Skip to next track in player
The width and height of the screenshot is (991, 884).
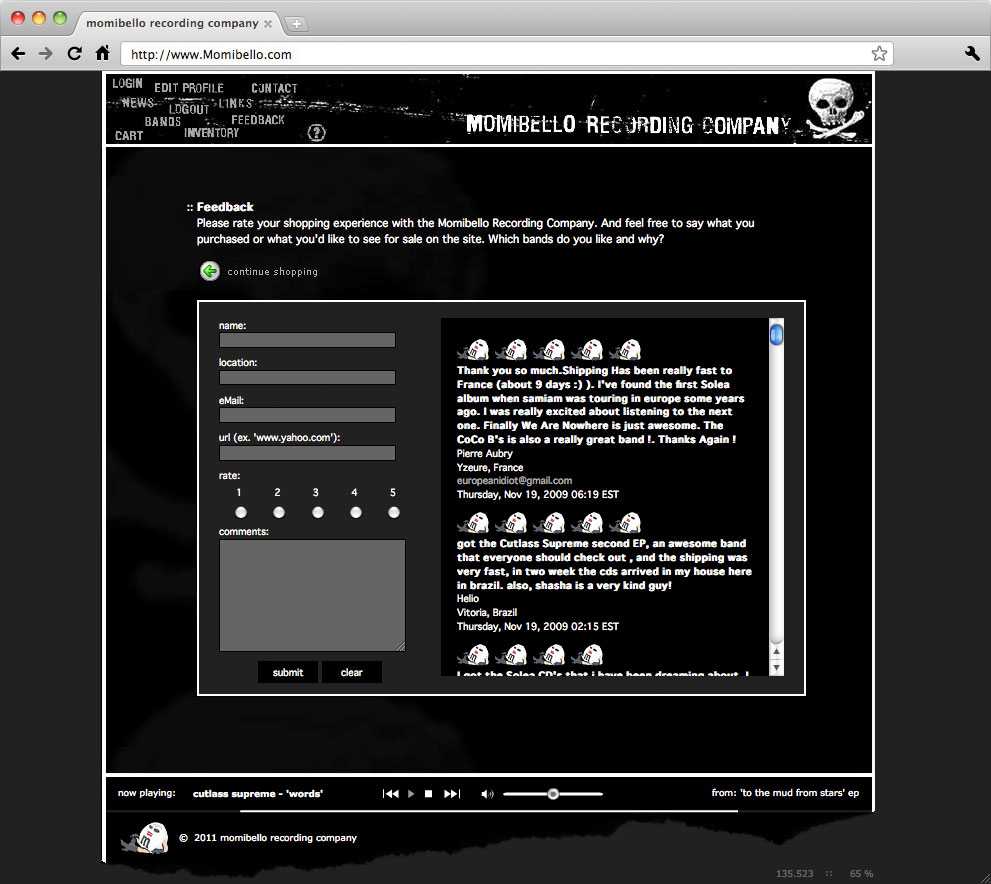452,794
